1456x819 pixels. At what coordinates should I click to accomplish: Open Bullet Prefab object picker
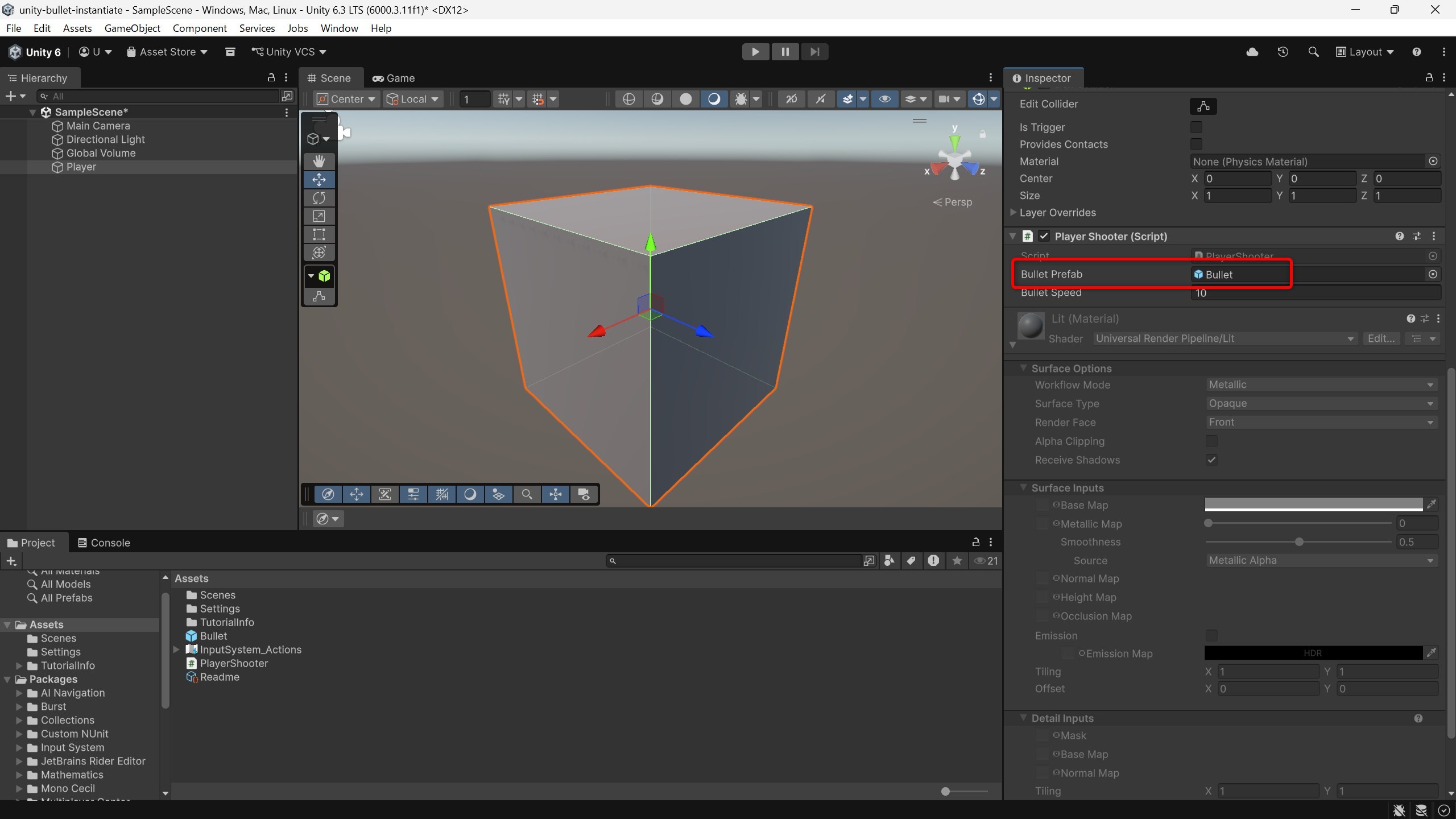click(x=1433, y=274)
